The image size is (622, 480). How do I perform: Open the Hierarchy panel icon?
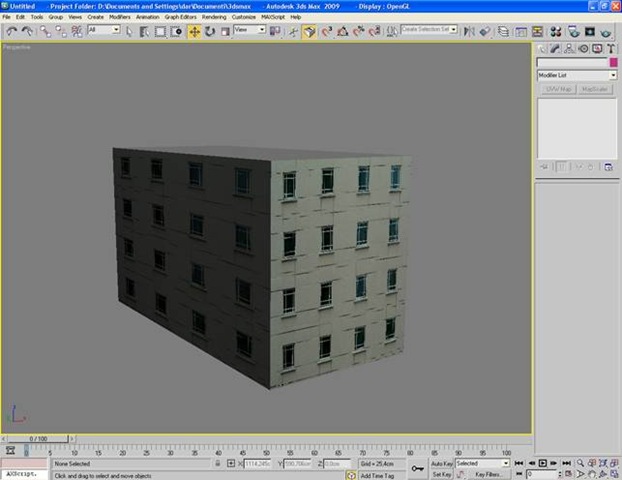tap(569, 47)
